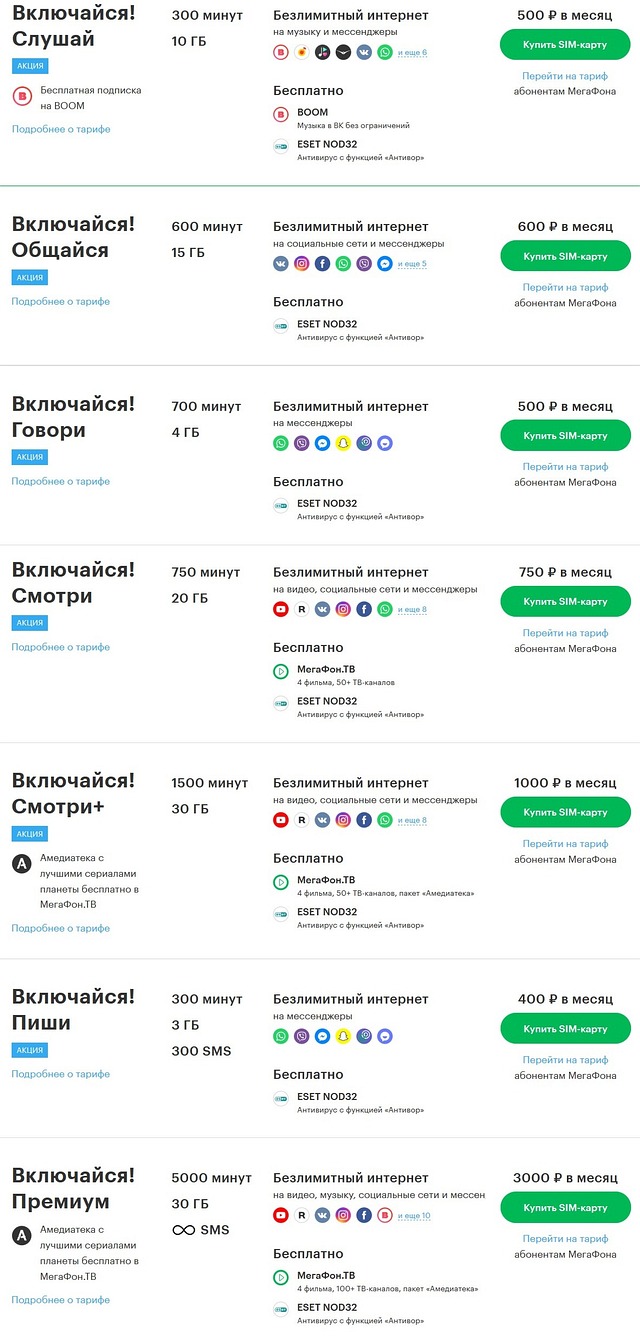The height and width of the screenshot is (1337, 640).
Task: Expand 'и еще 10' services in Премиум
Action: coord(414,1215)
